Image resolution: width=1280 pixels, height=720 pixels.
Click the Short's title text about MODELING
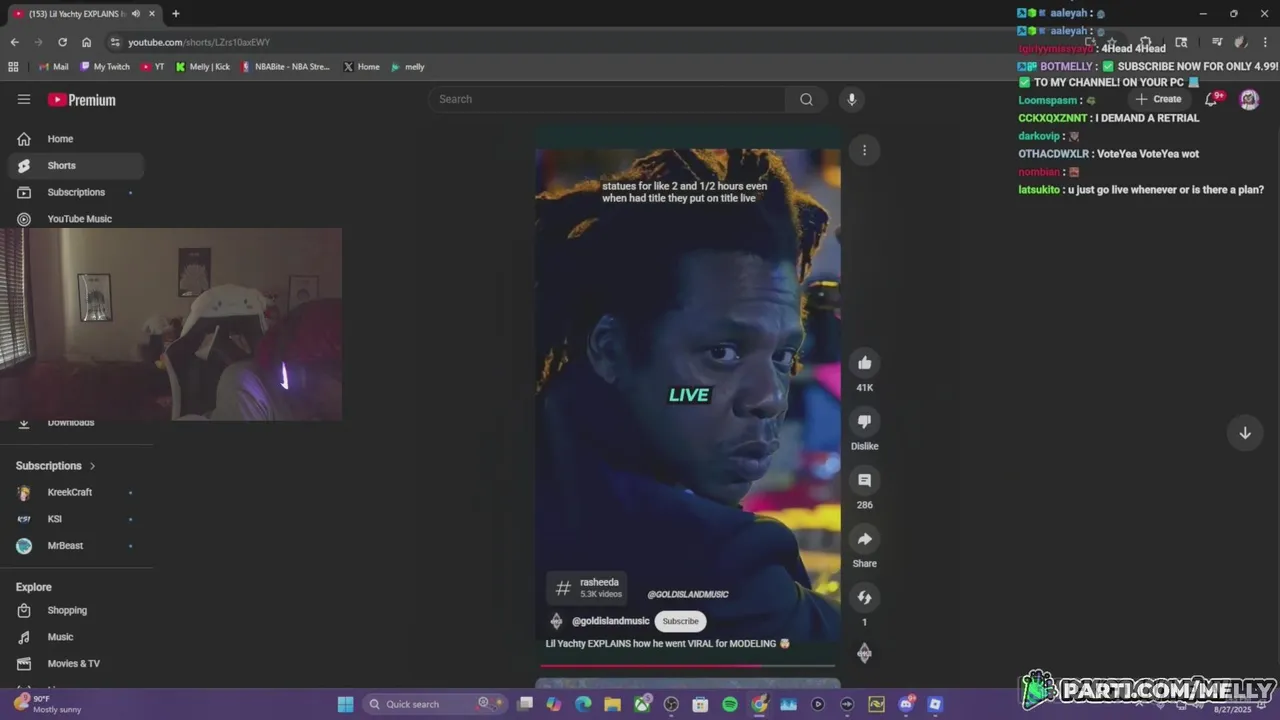click(x=668, y=644)
